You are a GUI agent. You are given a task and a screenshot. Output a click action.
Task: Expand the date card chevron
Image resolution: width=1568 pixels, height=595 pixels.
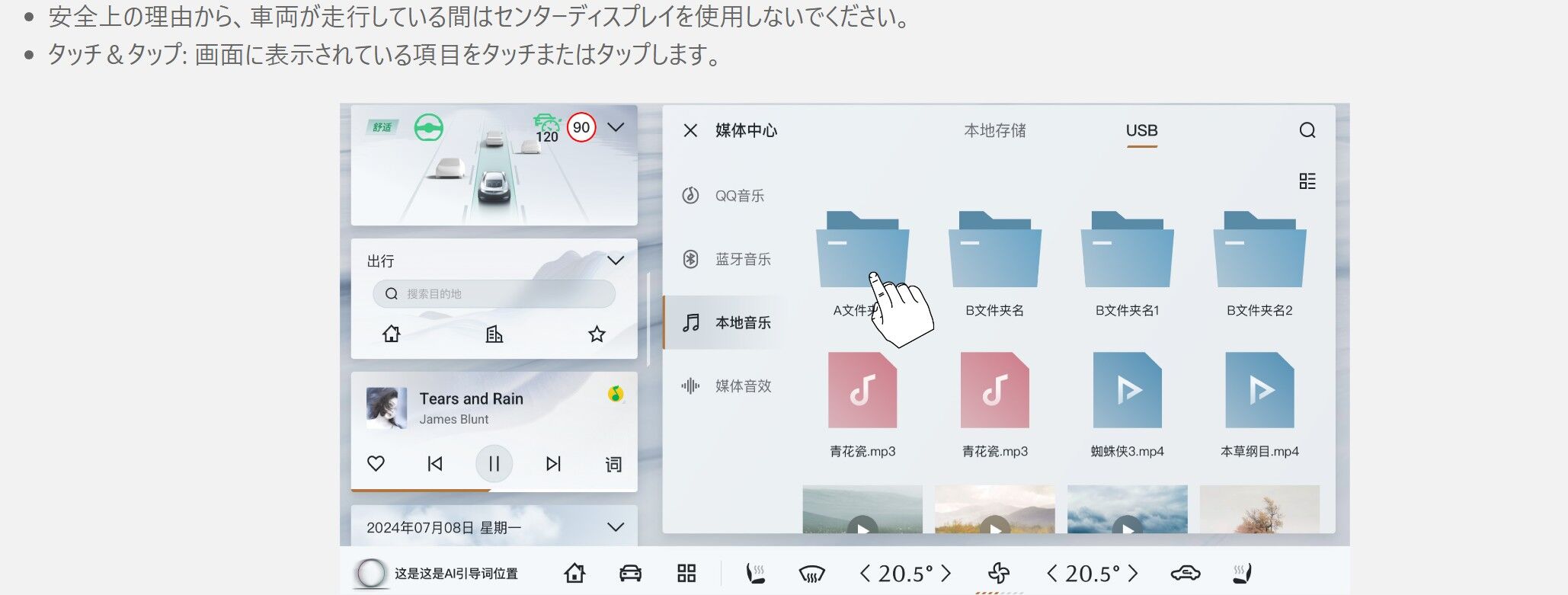616,527
